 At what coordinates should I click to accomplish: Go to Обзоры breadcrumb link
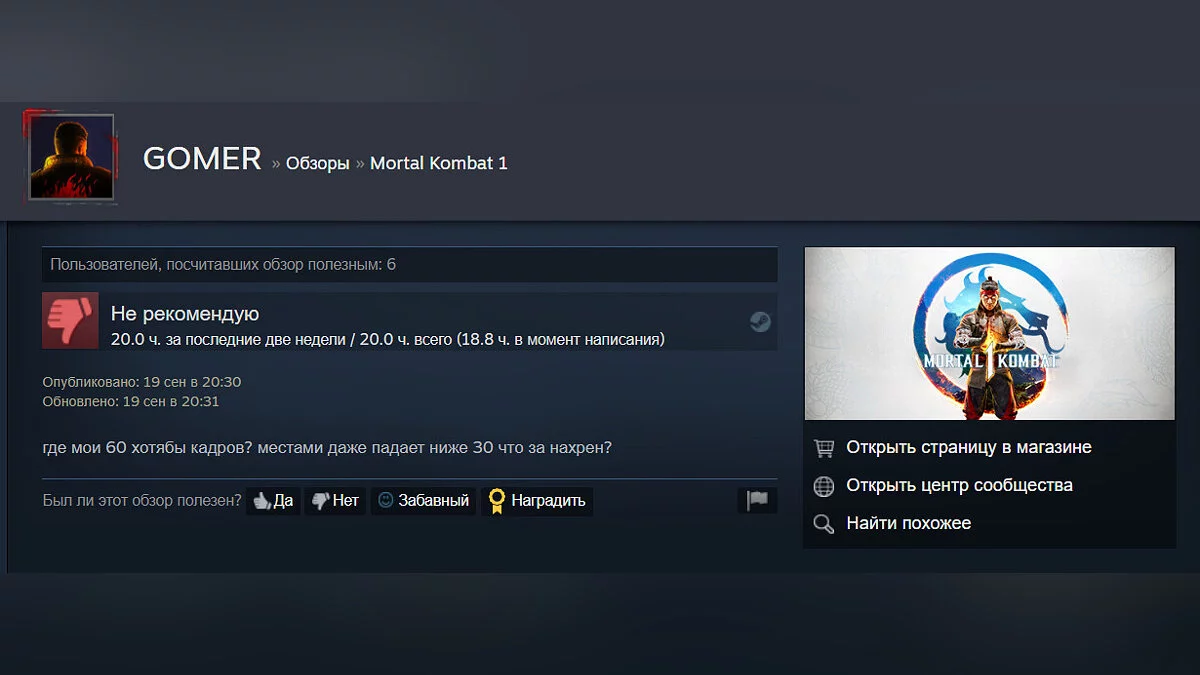coord(318,163)
